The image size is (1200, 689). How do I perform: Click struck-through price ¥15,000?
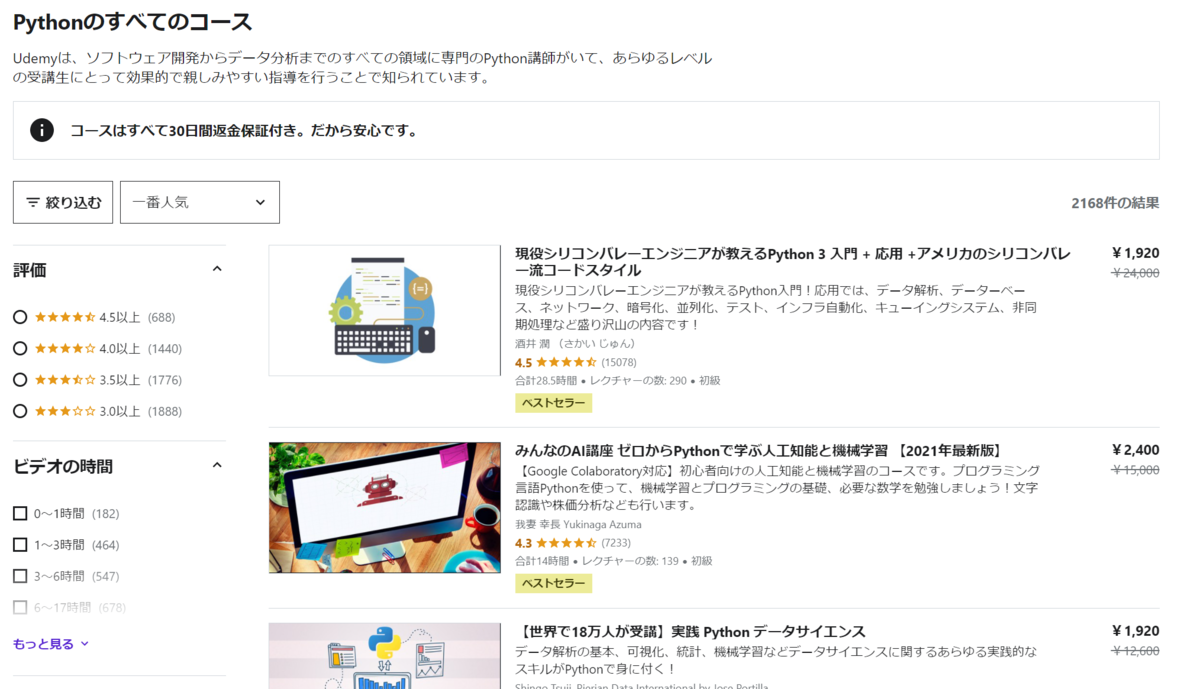tap(1136, 469)
